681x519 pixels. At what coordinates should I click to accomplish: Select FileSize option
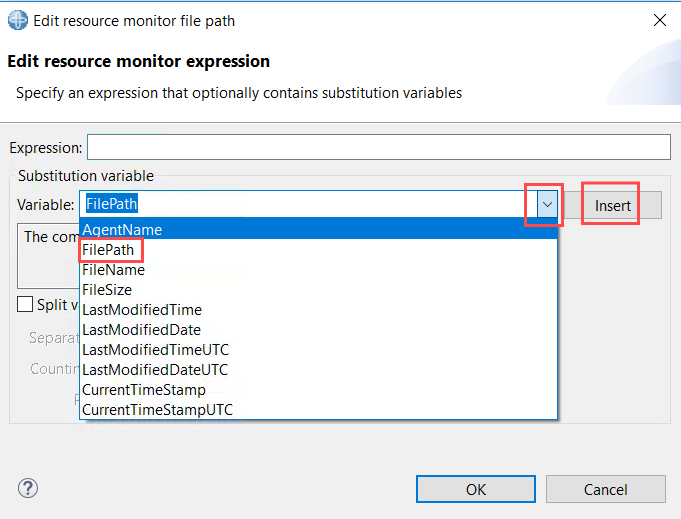click(x=318, y=290)
